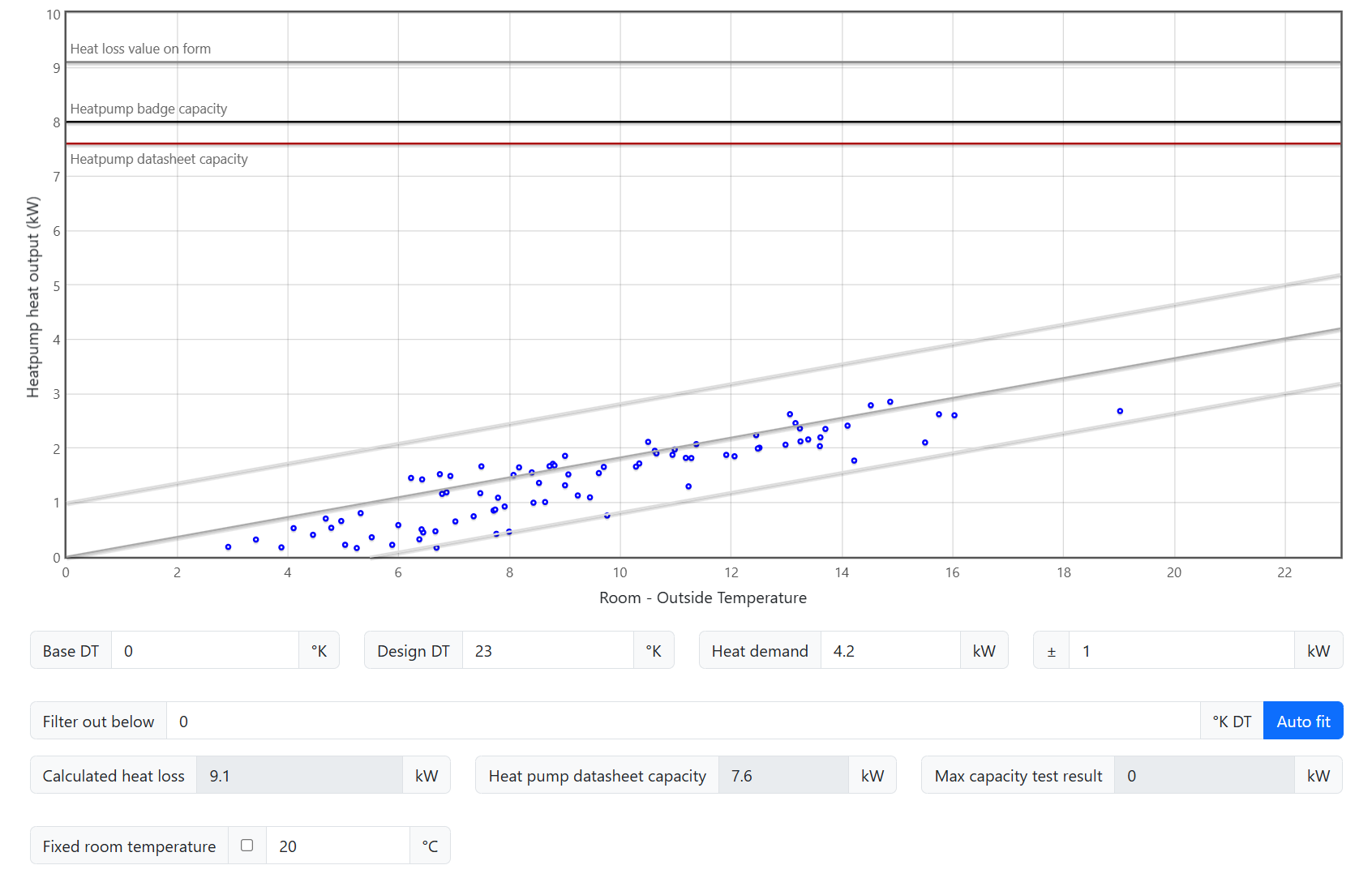Screen dimensions: 1372x878
Task: Click the '°K DT' unit label beside Auto fit
Action: [x=1231, y=721]
